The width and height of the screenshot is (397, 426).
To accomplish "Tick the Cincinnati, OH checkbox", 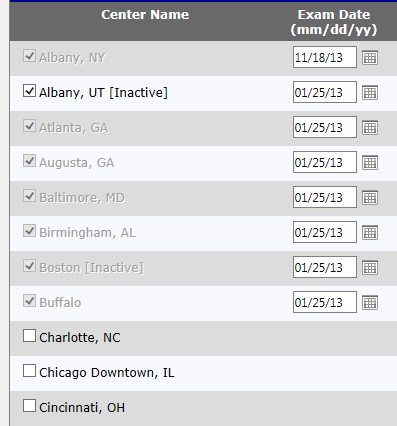I will tap(29, 405).
